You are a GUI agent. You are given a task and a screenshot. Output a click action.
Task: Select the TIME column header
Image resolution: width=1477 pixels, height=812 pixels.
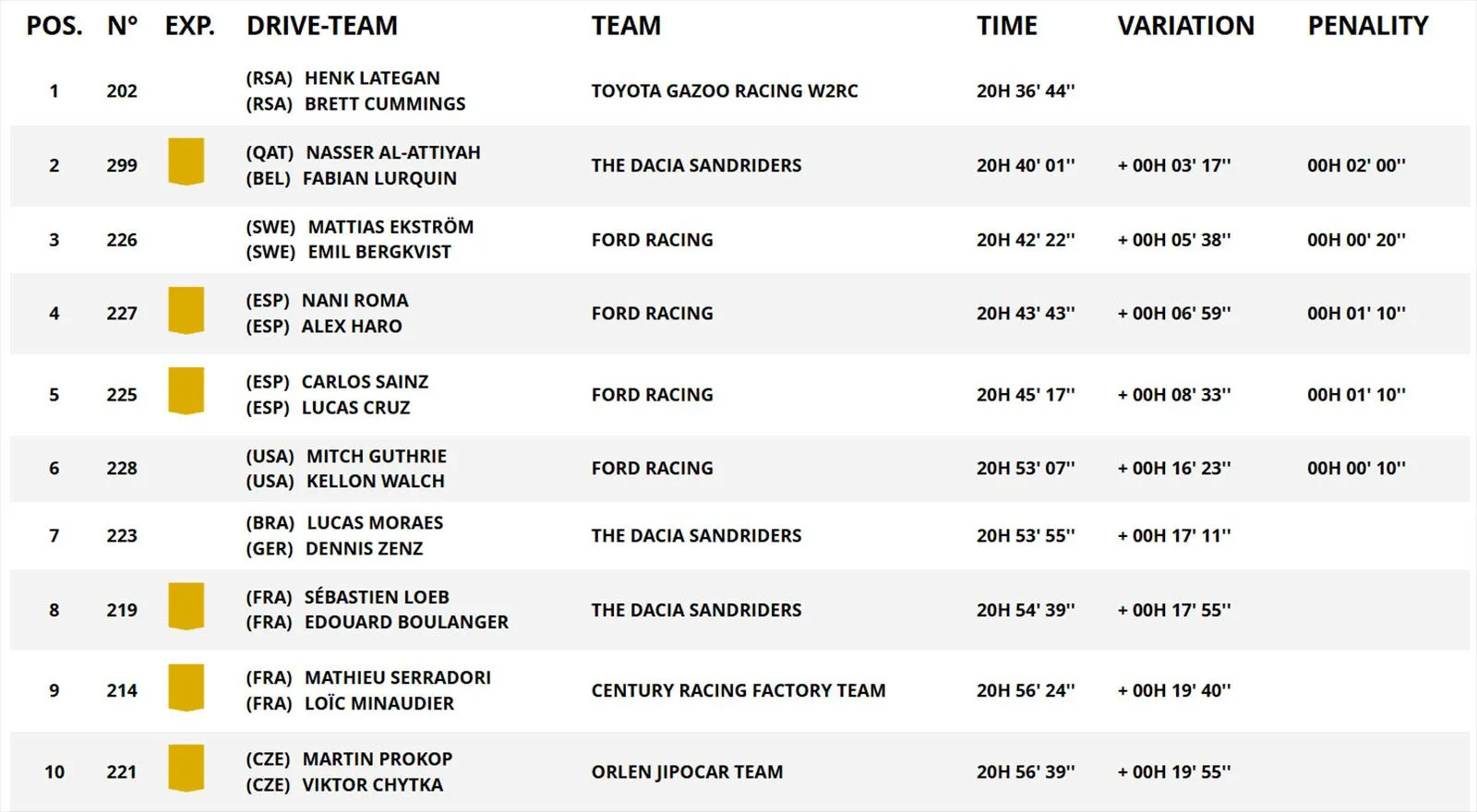(1006, 26)
